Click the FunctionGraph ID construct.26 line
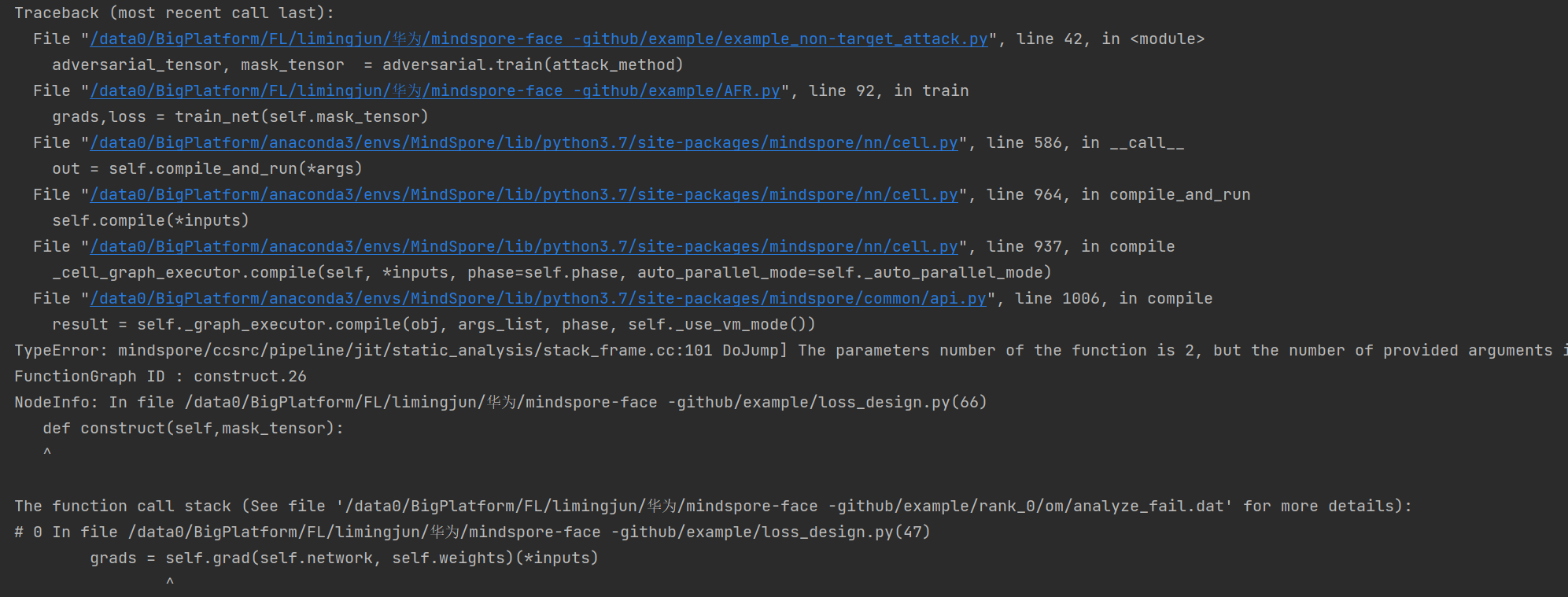The height and width of the screenshot is (597, 1568). coord(160,377)
